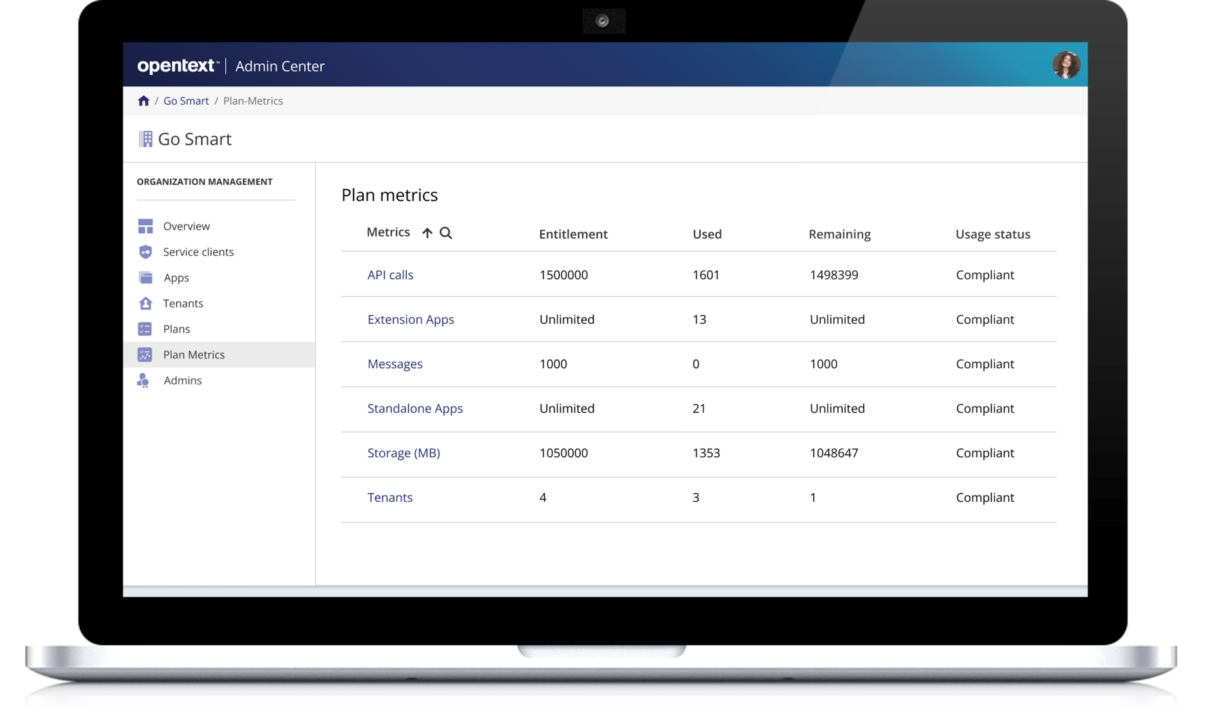Open the Go Smart breadcrumb link
Image resolution: width=1206 pixels, height=720 pixels.
[186, 100]
